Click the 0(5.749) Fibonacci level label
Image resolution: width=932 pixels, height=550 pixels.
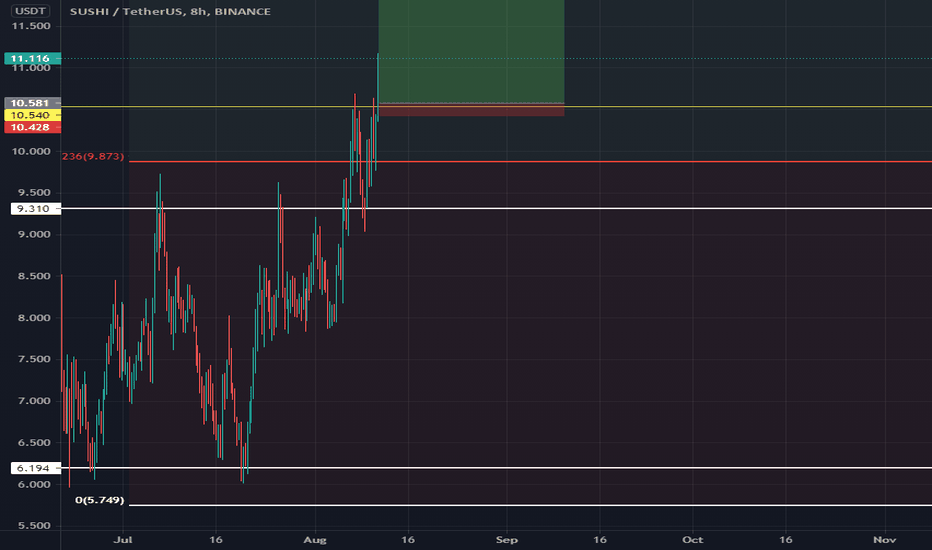(99, 500)
